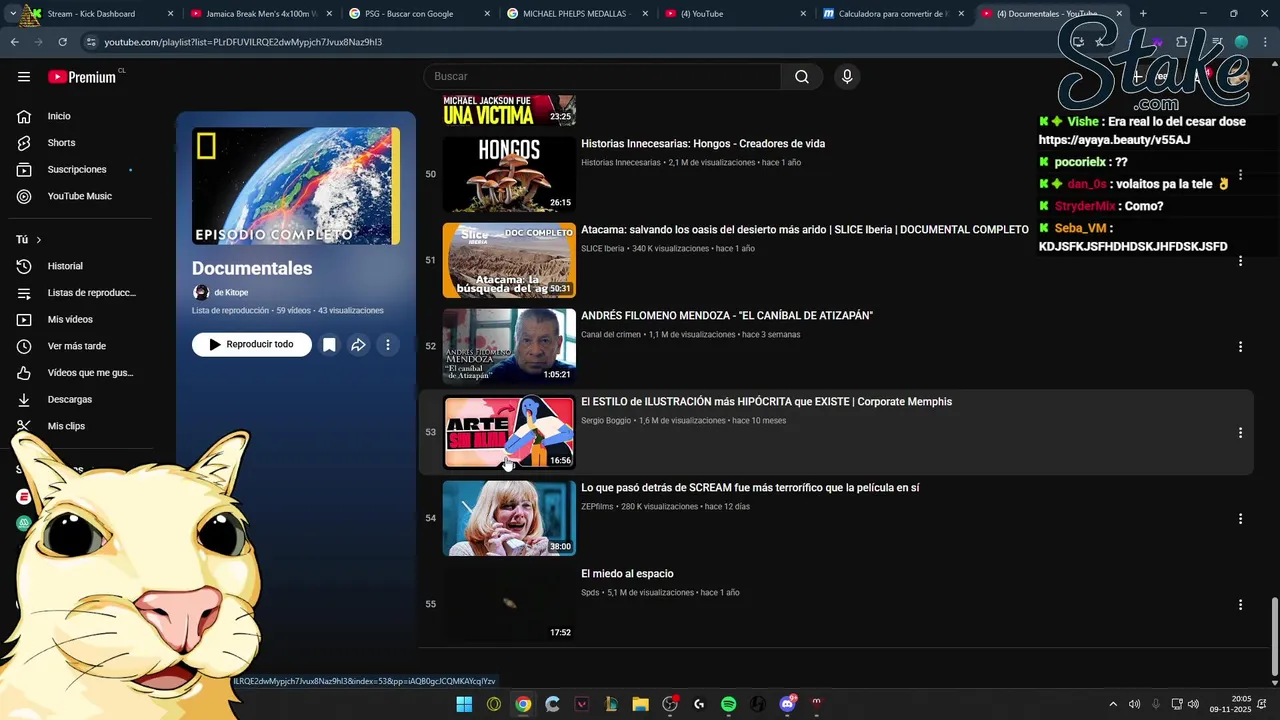Click the Videos que me gustan icon
The image size is (1280, 720).
(24, 373)
